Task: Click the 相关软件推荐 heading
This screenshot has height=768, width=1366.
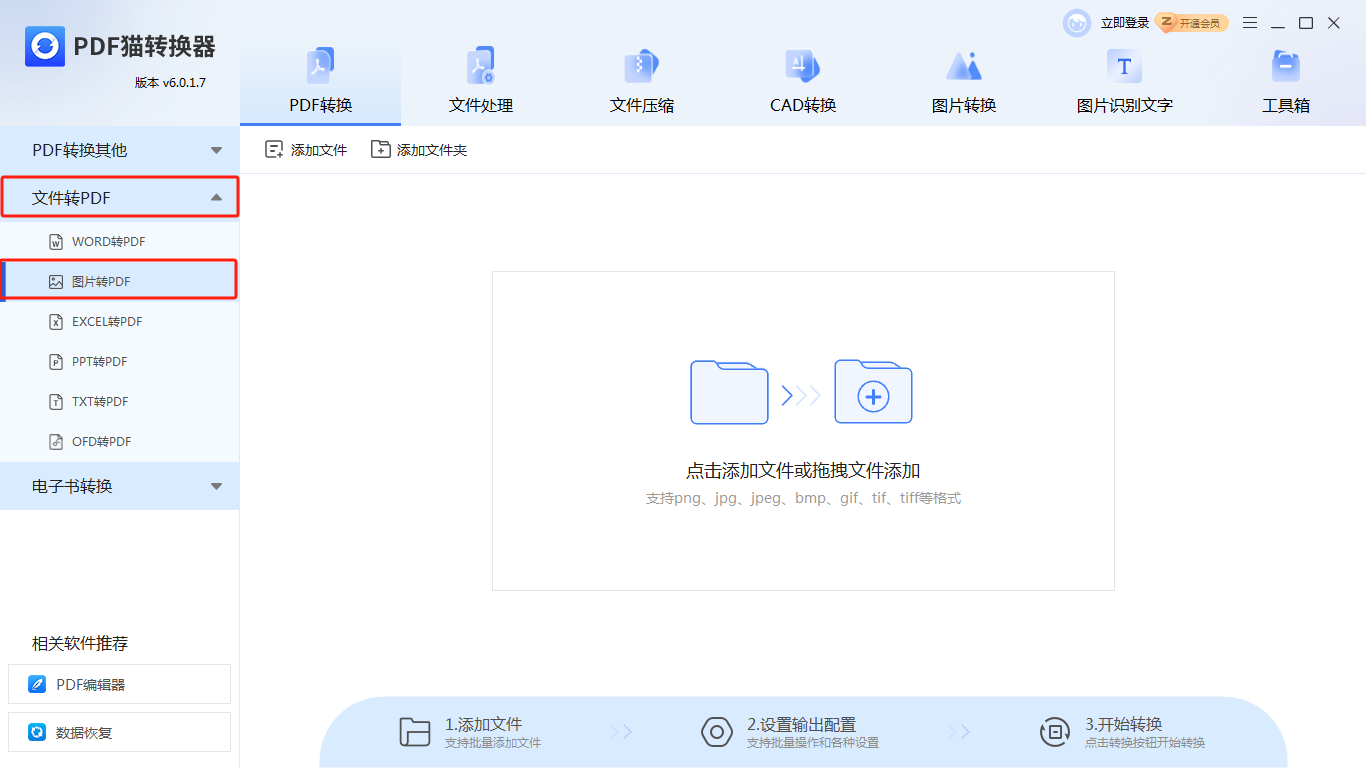Action: [x=80, y=643]
